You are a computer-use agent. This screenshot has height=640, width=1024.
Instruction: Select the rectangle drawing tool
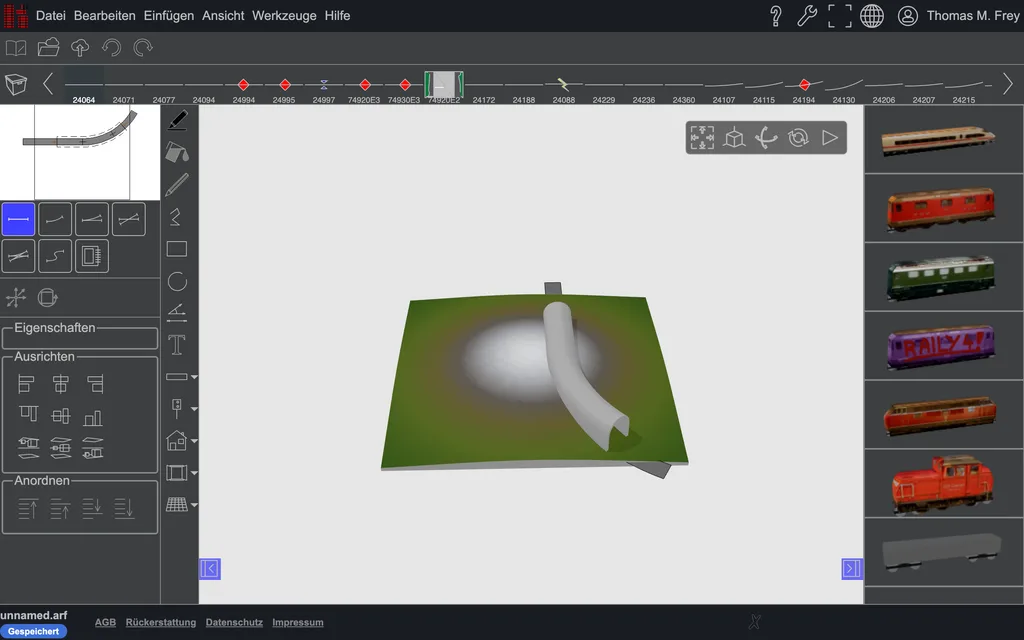(x=177, y=249)
